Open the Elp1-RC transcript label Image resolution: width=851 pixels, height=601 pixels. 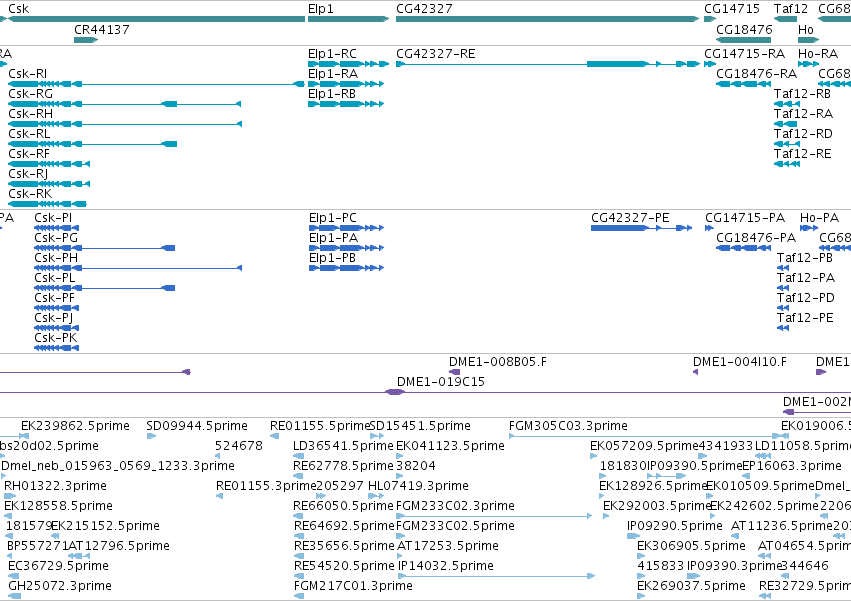coord(333,54)
